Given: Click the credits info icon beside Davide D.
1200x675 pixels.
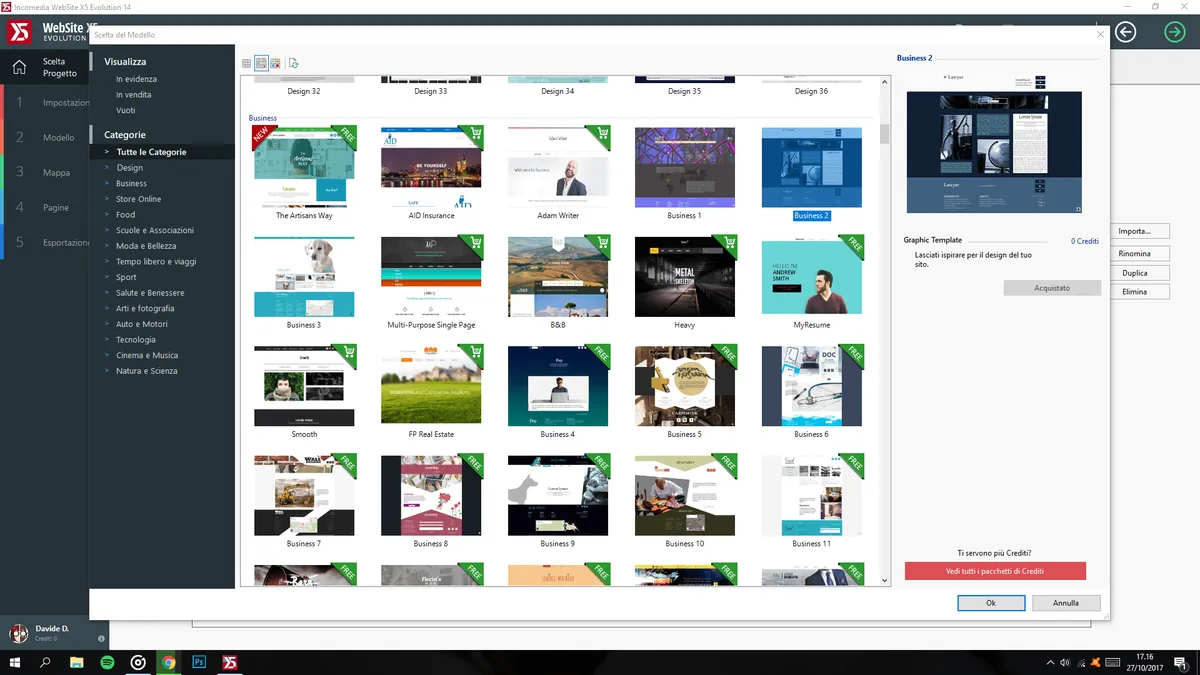Looking at the screenshot, I should coord(101,638).
